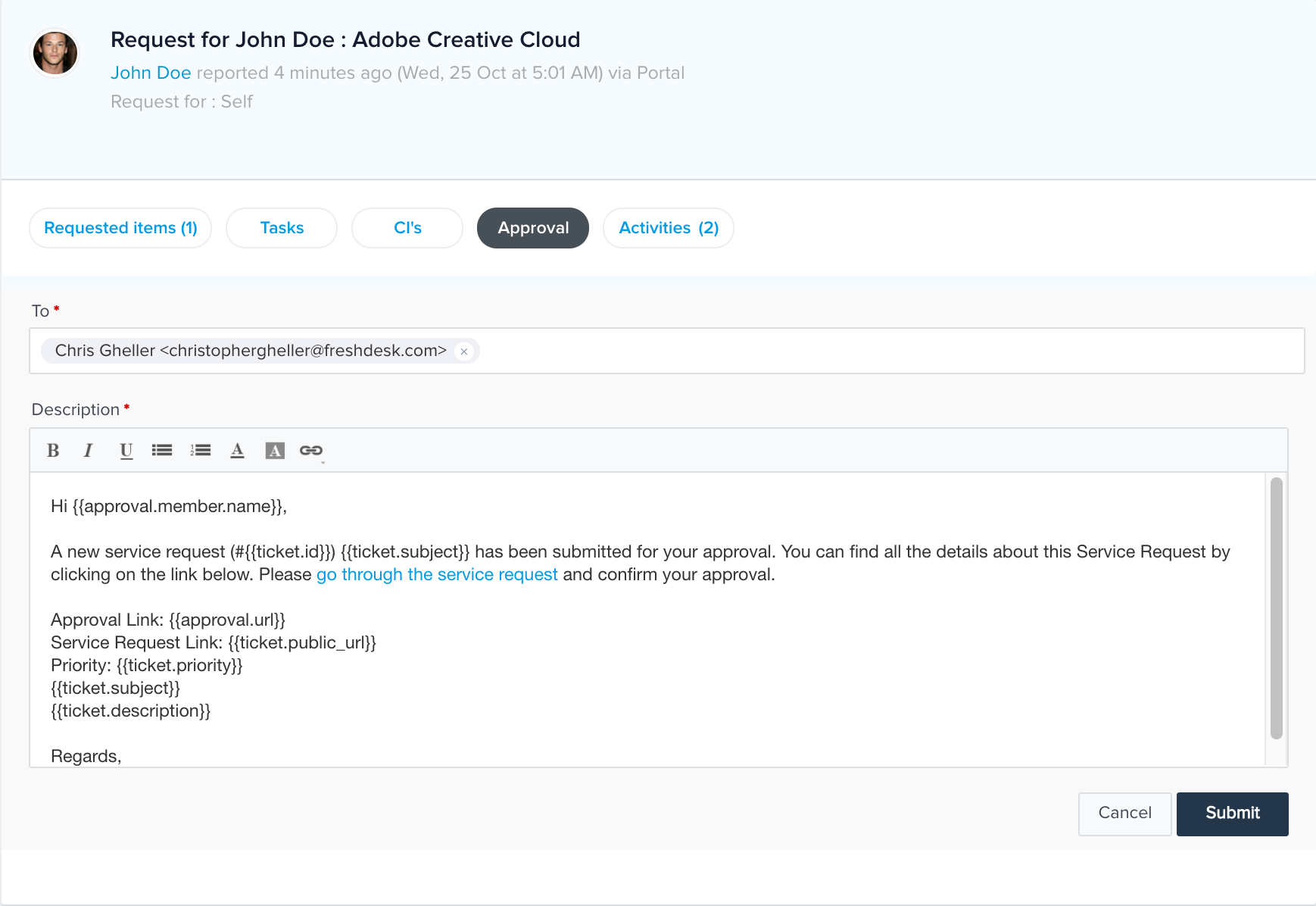This screenshot has width=1316, height=906.
Task: Apply bold formatting in the description editor
Action: 52,450
